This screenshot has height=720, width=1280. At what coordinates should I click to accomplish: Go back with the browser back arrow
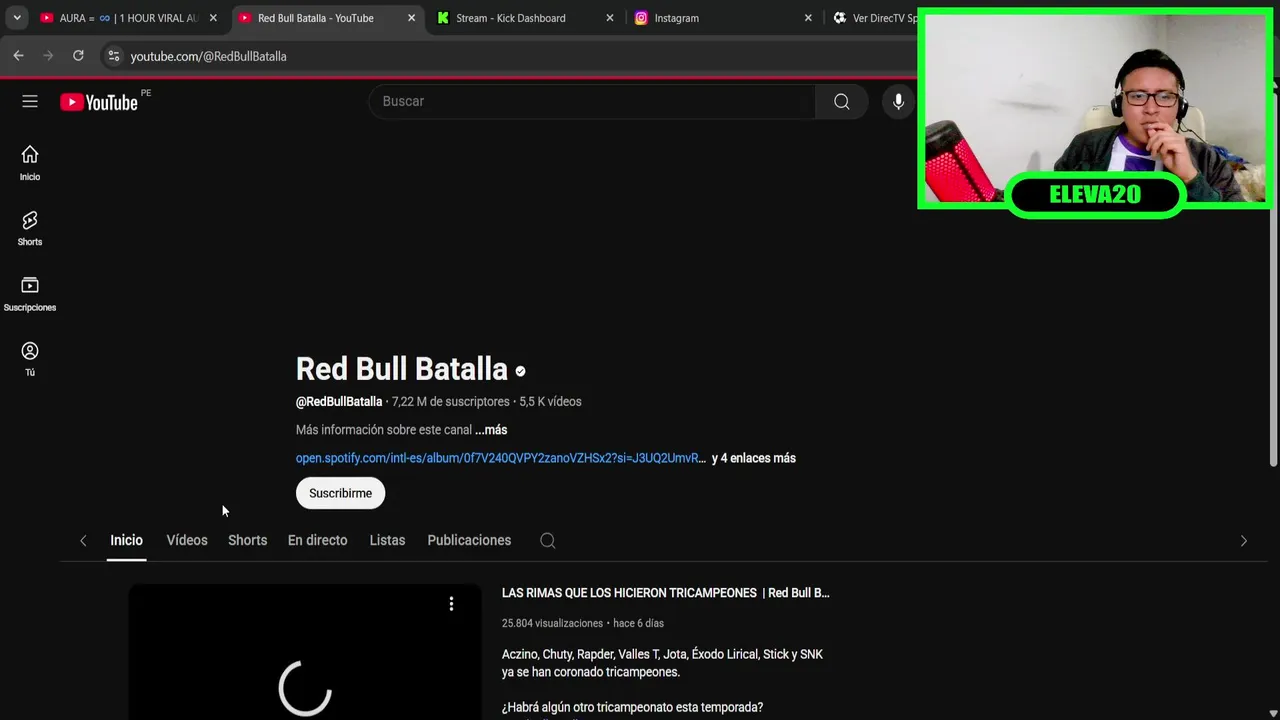[x=18, y=56]
